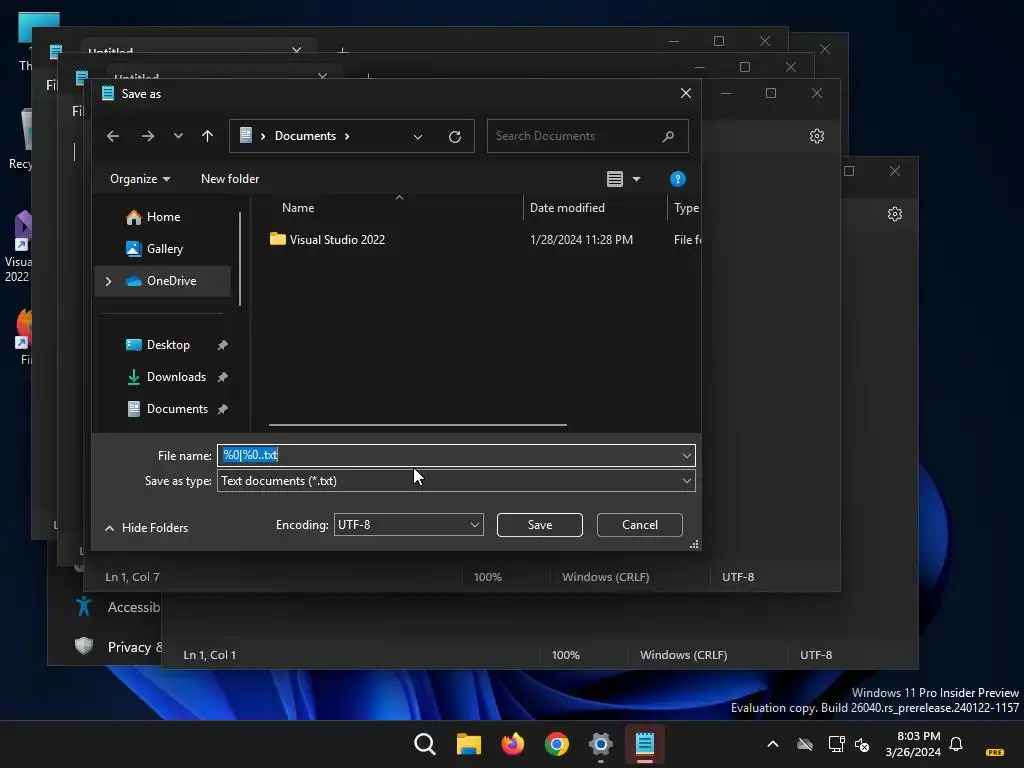Click the pin icon next to Documents

point(222,409)
